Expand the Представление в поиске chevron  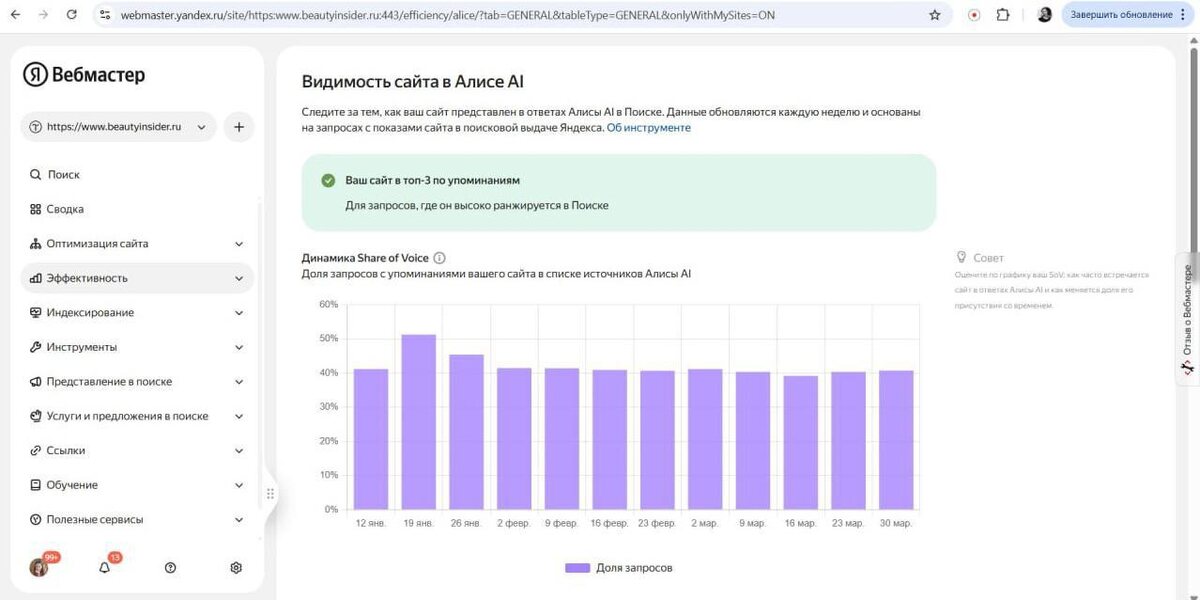coord(239,382)
